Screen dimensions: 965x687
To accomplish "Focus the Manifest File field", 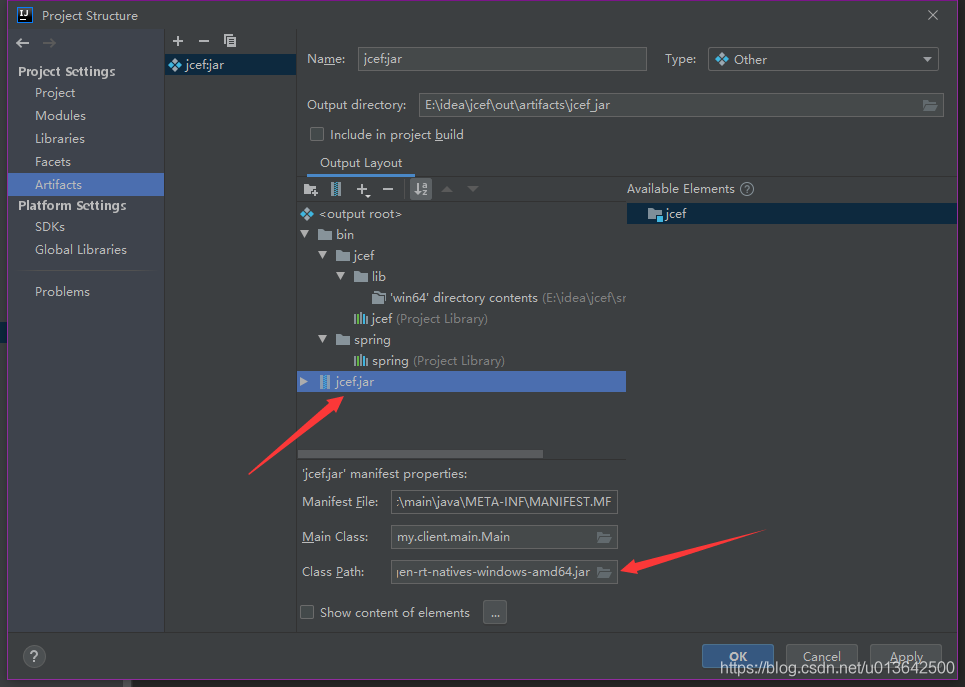I will [x=504, y=502].
